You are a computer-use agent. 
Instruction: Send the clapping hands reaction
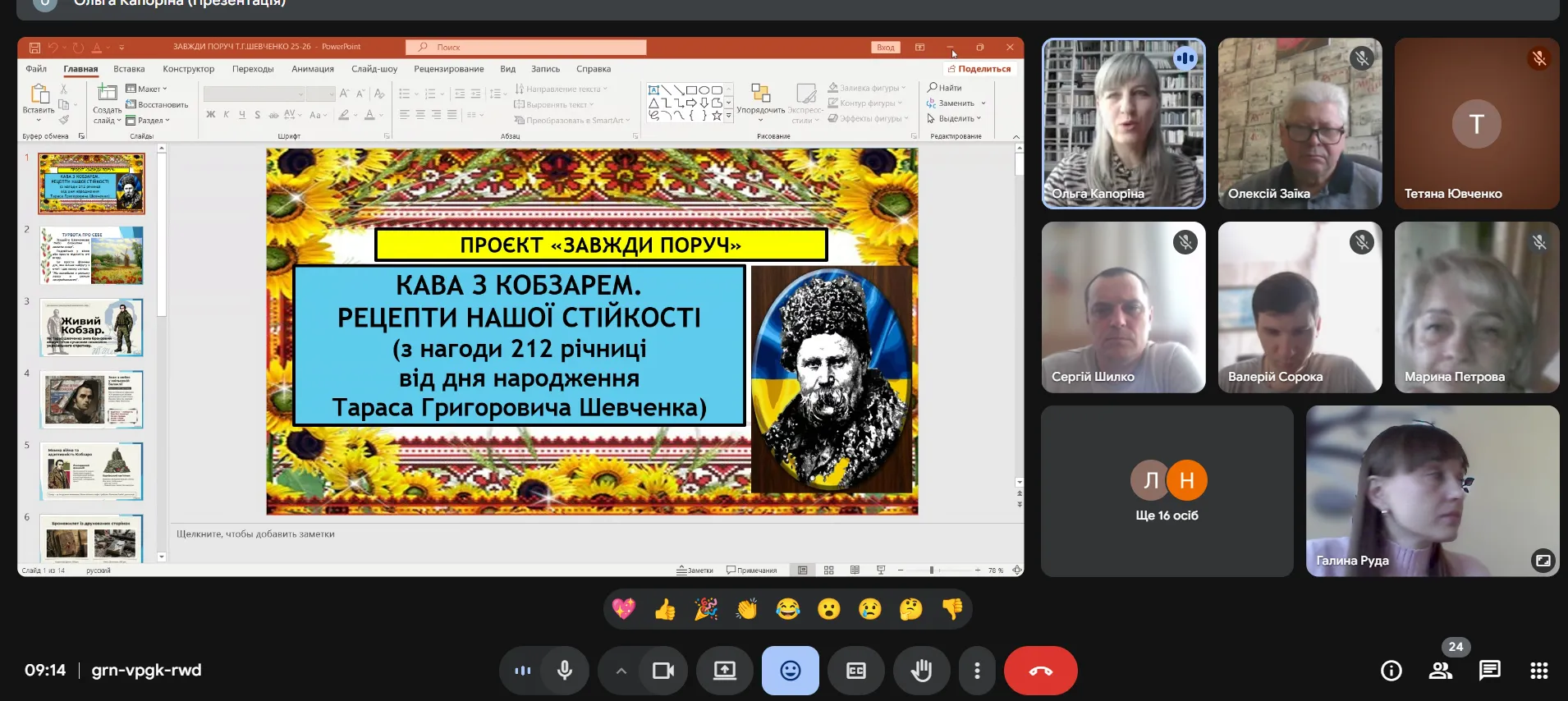tap(747, 609)
